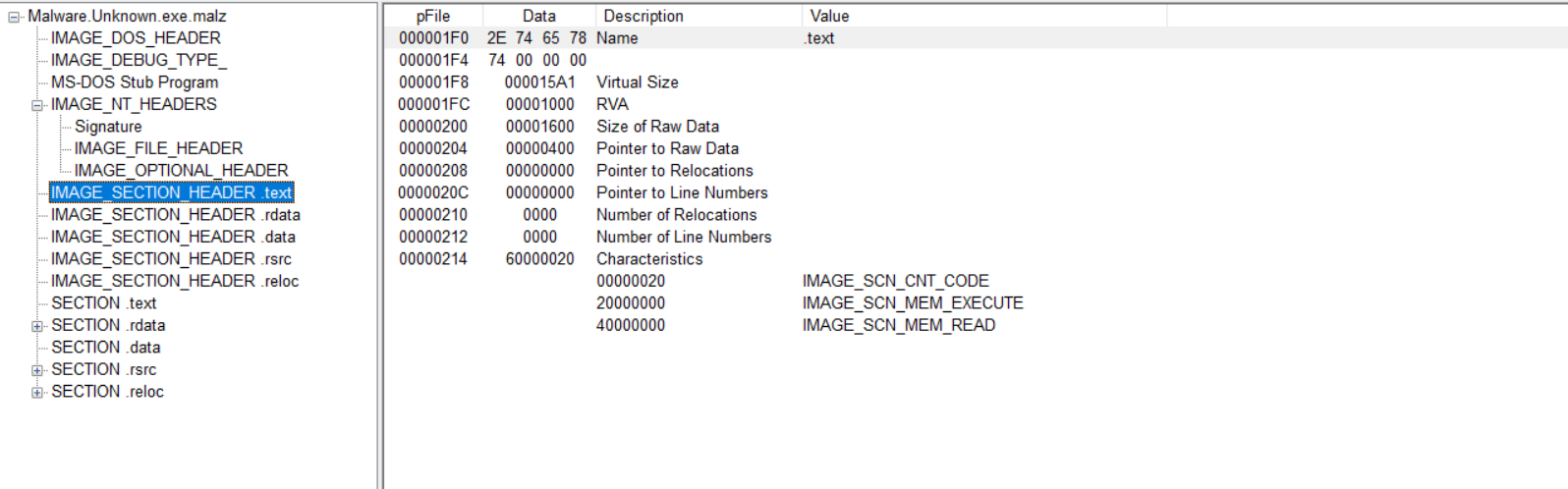Select IMAGE_SECTION_HEADER .rdata item
The width and height of the screenshot is (1568, 489).
[175, 215]
